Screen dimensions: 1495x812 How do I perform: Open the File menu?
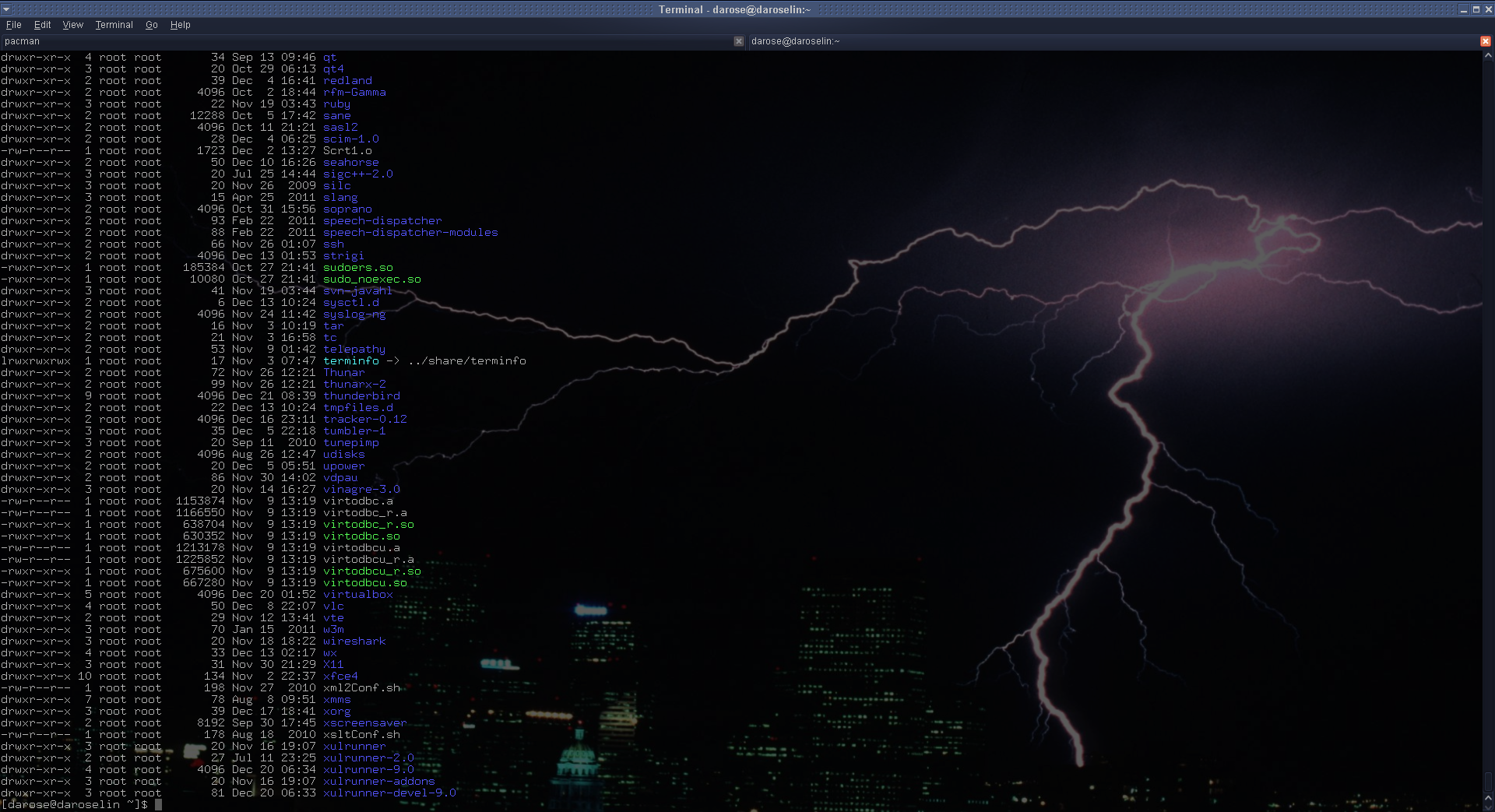(13, 25)
